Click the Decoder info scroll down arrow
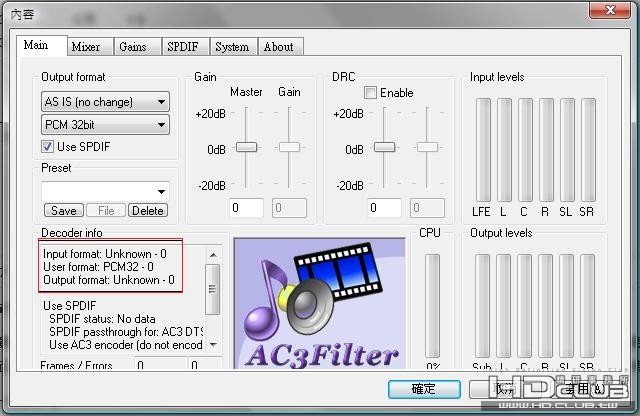 coord(213,345)
